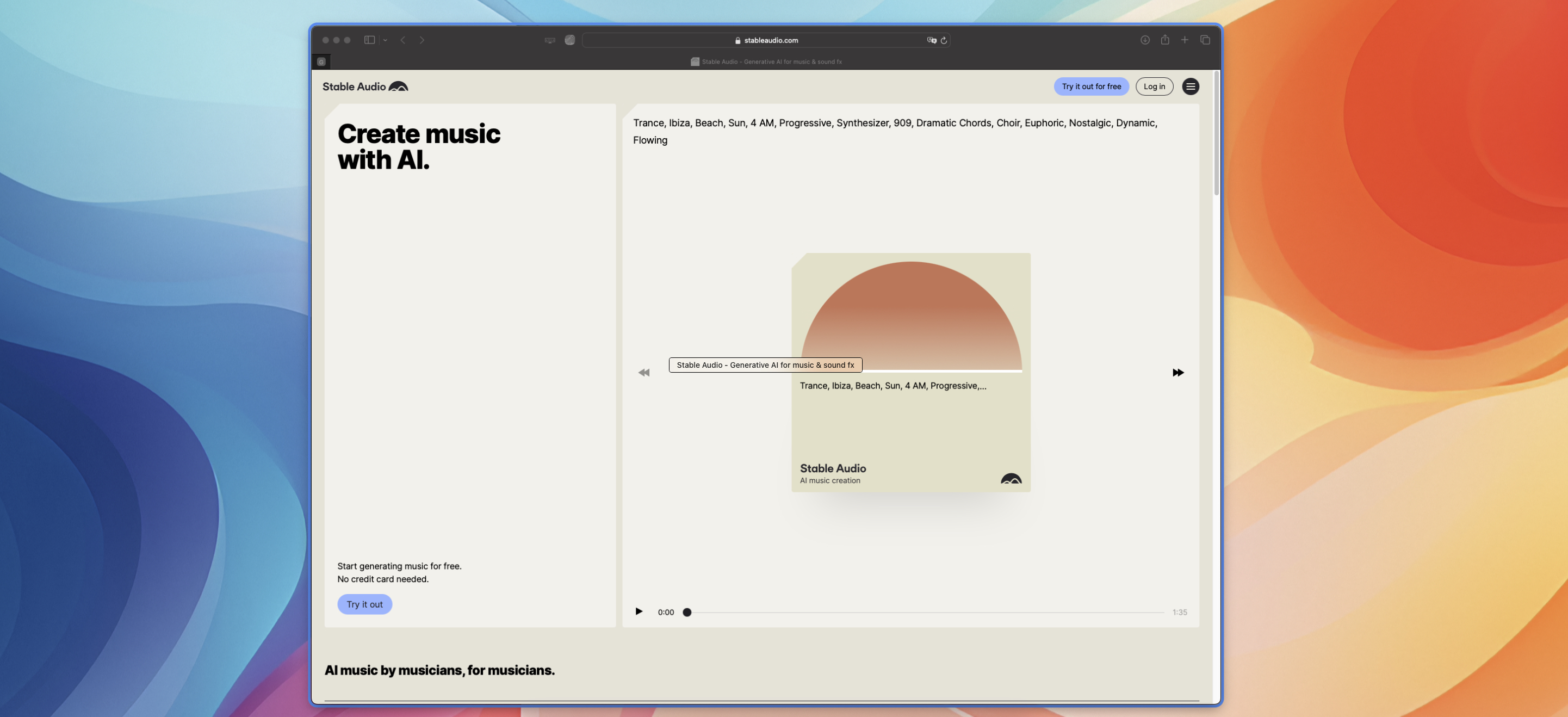
Task: Select the Stable Audio tab
Action: (x=766, y=61)
